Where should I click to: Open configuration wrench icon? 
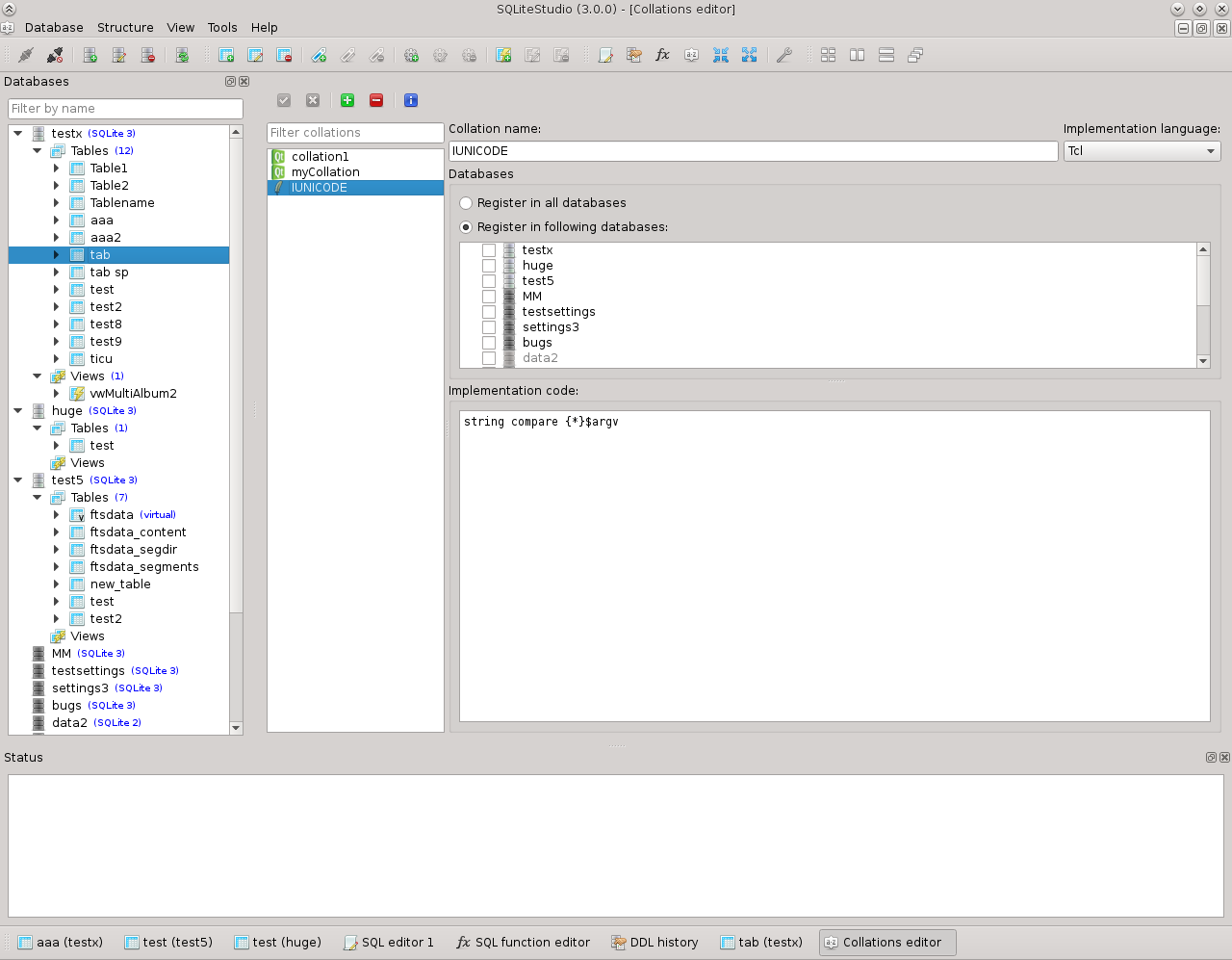784,56
